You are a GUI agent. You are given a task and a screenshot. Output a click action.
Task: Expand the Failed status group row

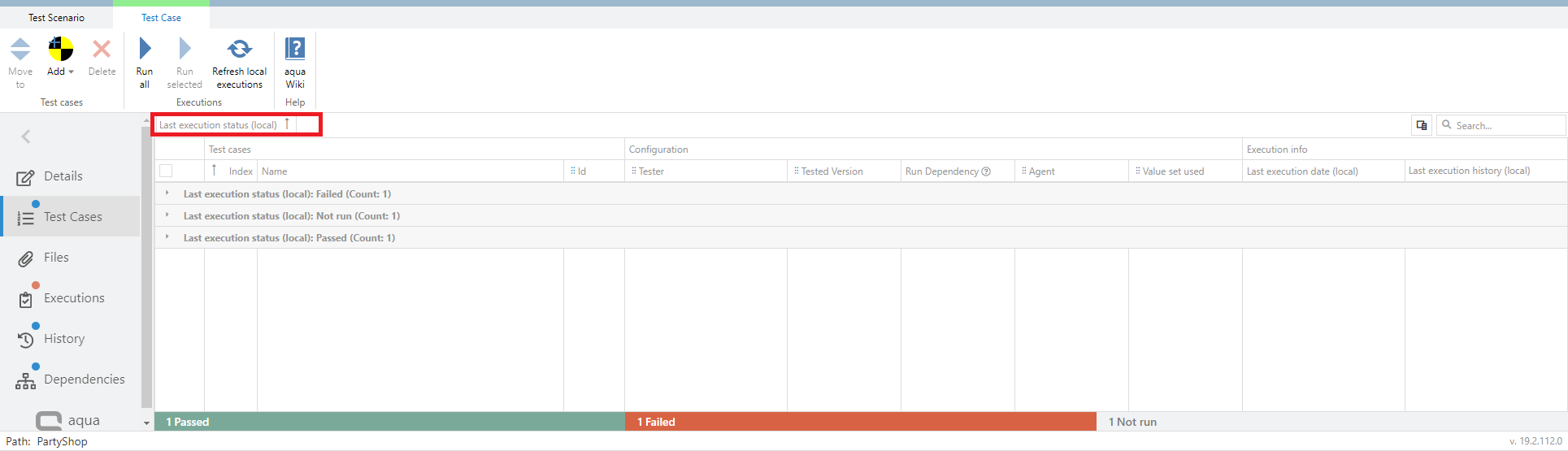click(167, 193)
